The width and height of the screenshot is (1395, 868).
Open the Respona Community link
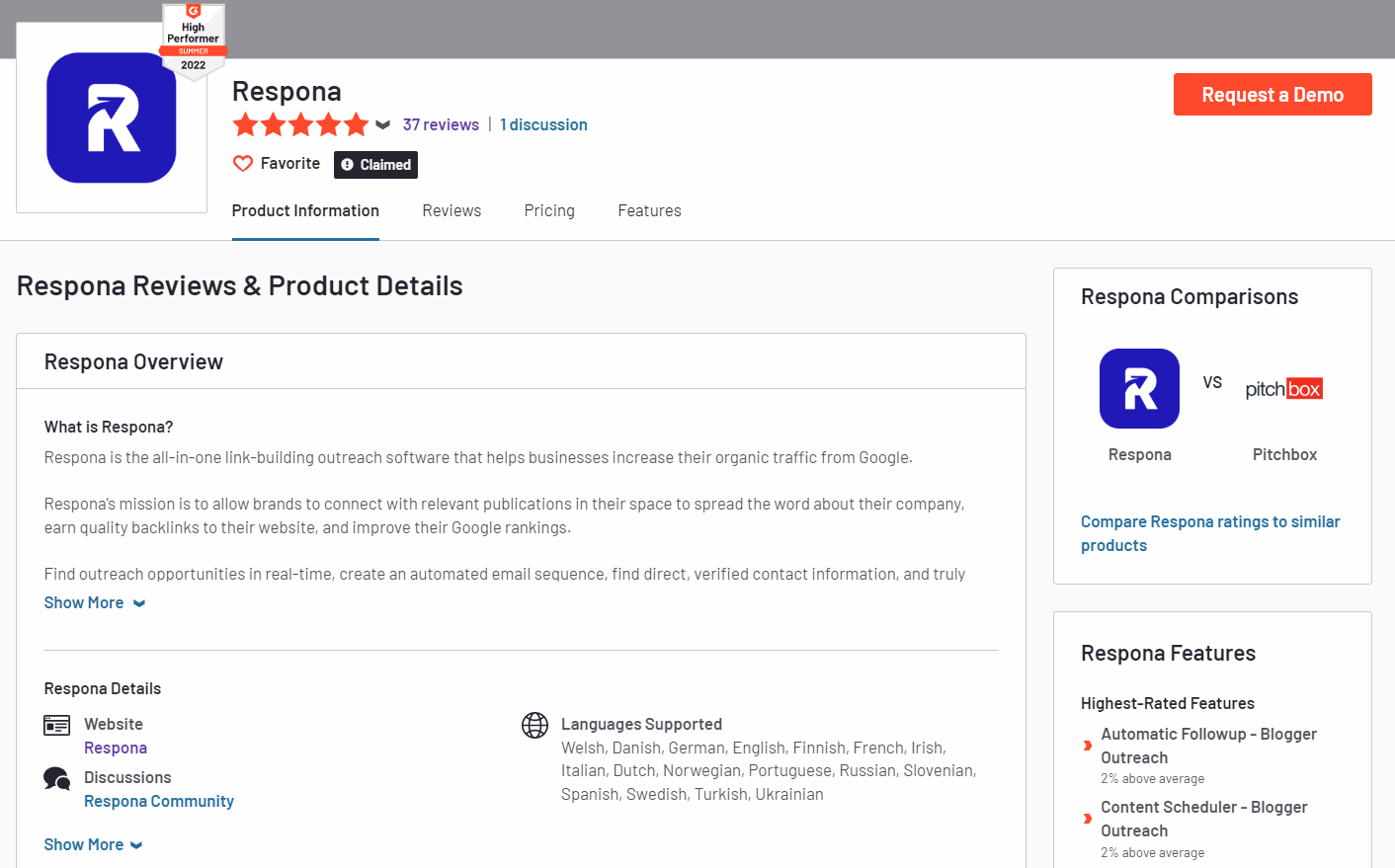click(159, 801)
